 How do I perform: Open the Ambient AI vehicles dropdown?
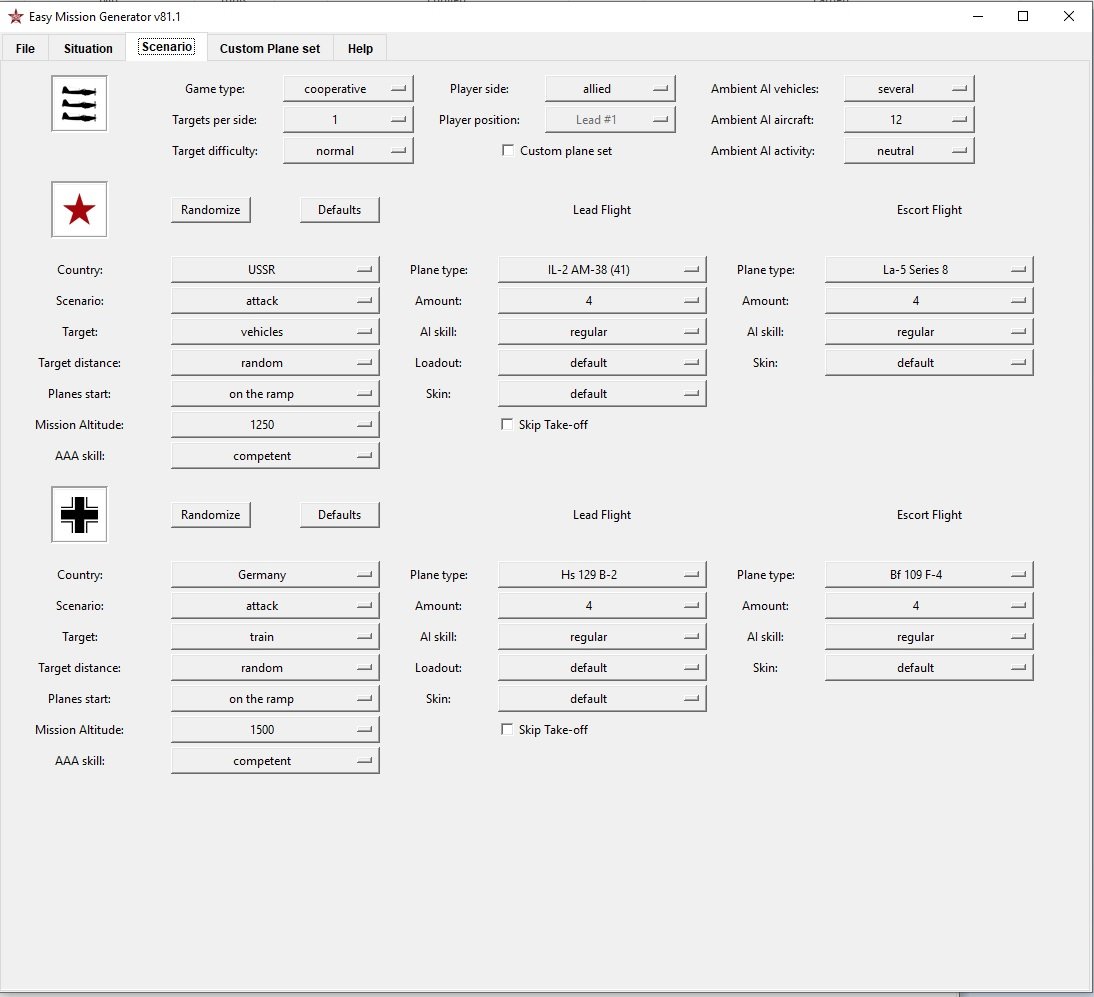point(909,89)
